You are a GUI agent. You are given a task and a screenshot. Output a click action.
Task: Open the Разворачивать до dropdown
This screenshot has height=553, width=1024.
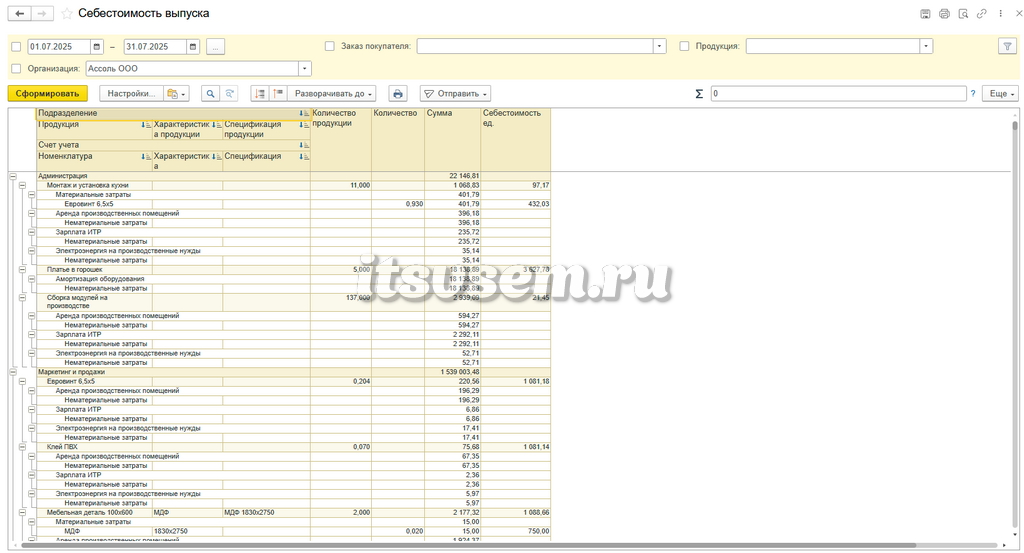(x=333, y=94)
